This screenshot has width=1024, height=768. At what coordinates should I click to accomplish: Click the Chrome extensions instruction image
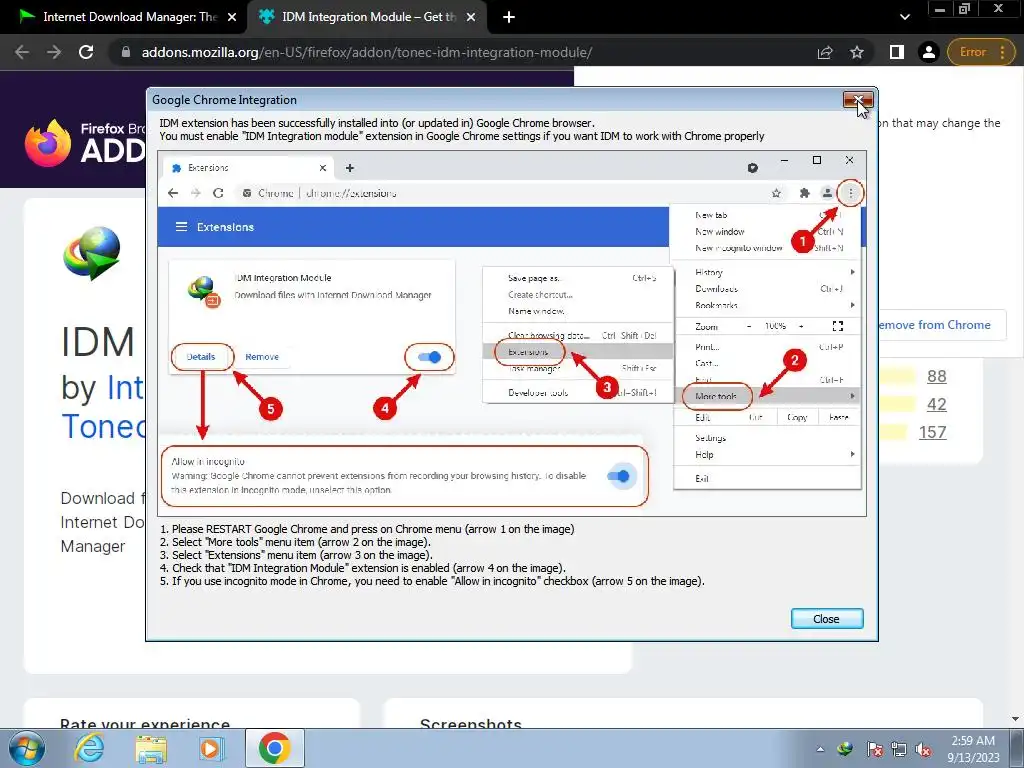point(512,334)
